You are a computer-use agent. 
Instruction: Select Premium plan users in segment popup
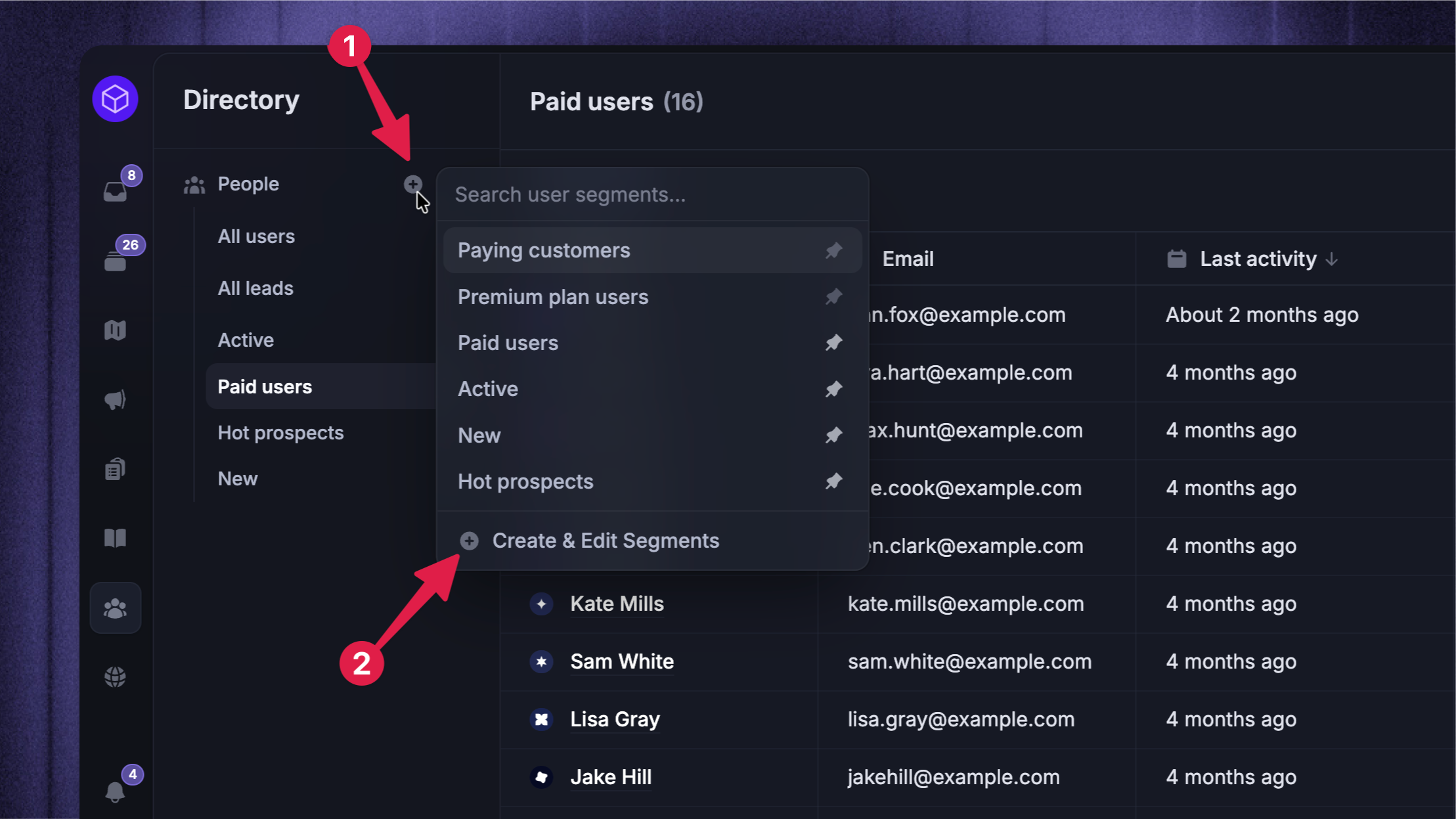pyautogui.click(x=652, y=297)
